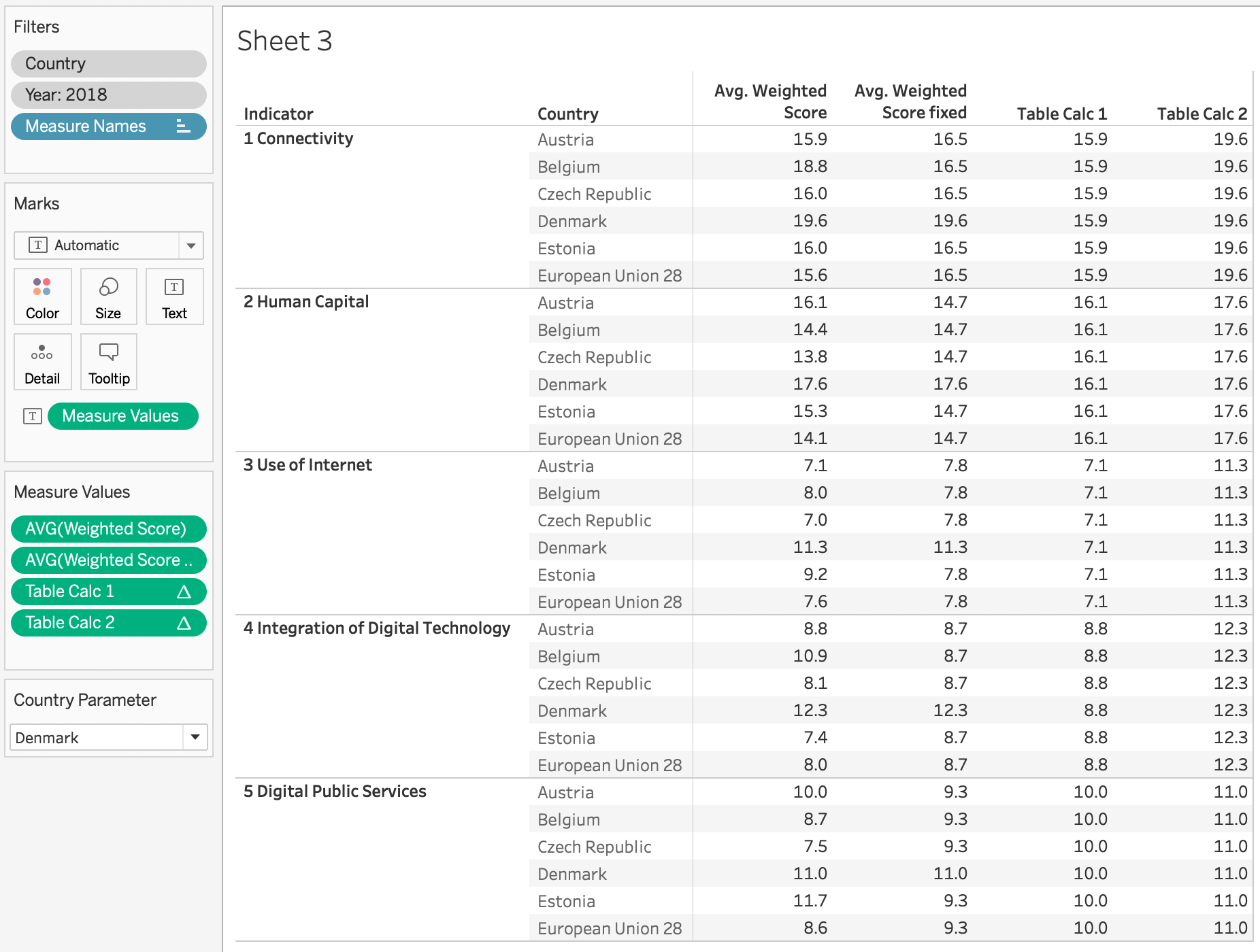The image size is (1260, 952).
Task: Select the Table Calc 2 pill
Action: click(x=109, y=623)
